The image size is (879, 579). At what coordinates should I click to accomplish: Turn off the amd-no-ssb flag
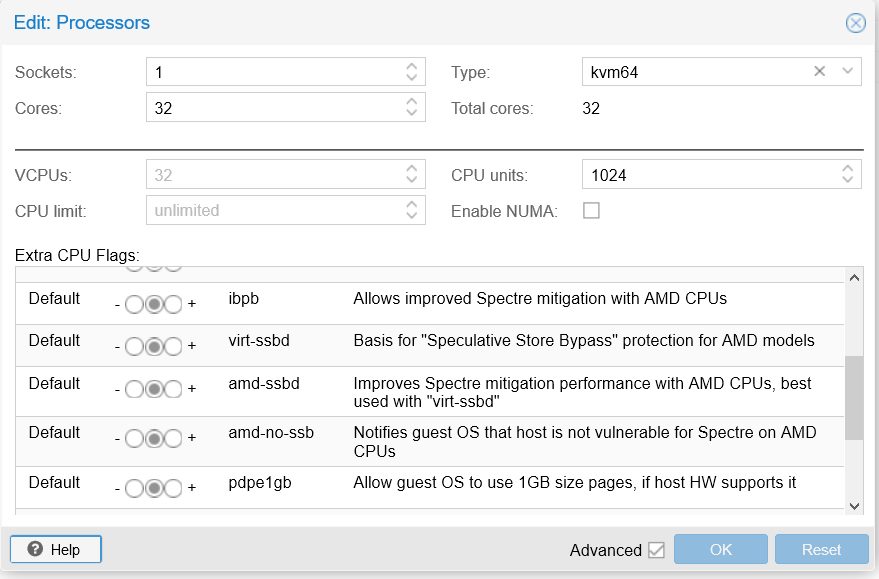click(x=135, y=438)
